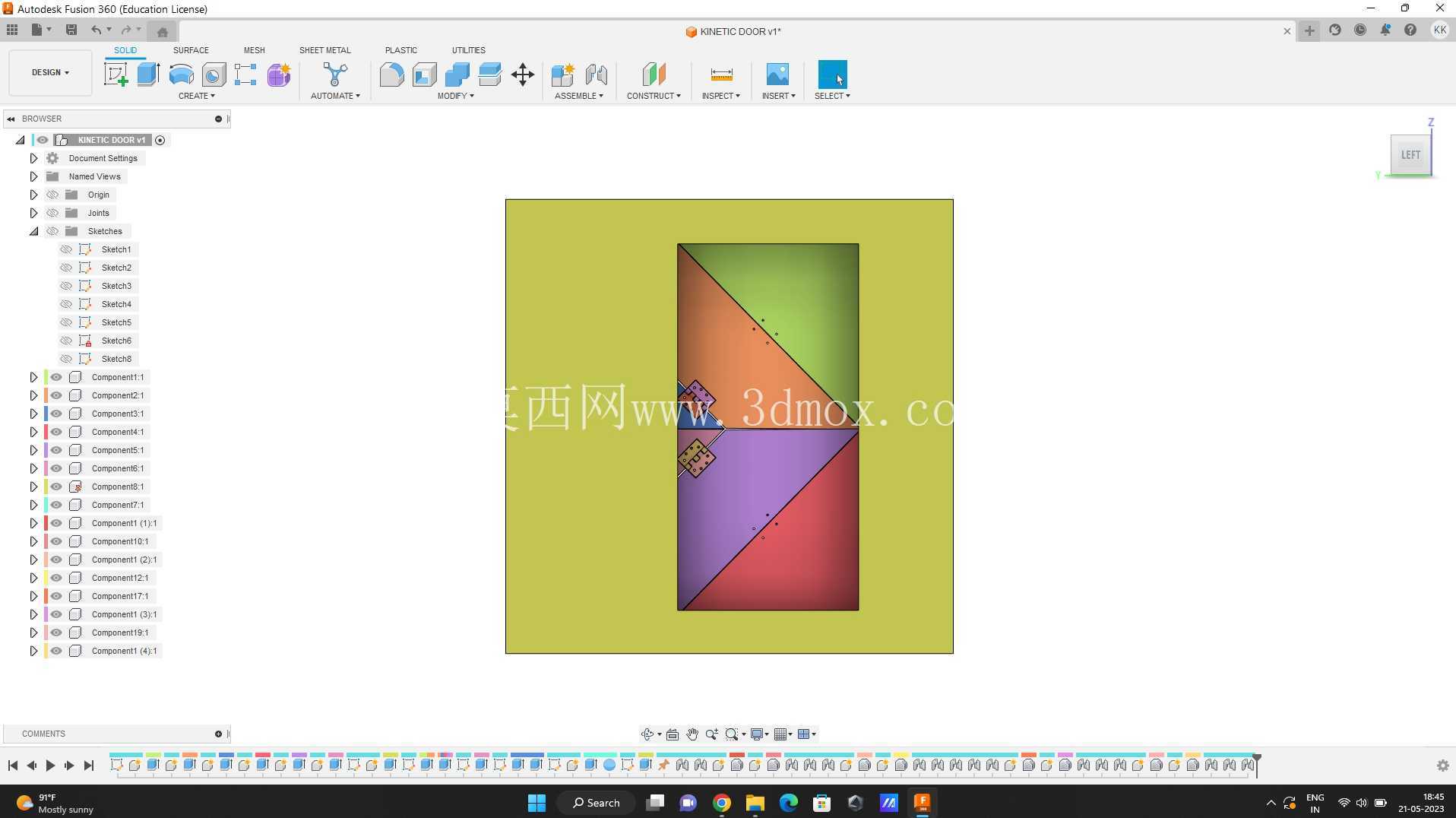Undo the last action
This screenshot has width=1456, height=818.
(x=96, y=30)
